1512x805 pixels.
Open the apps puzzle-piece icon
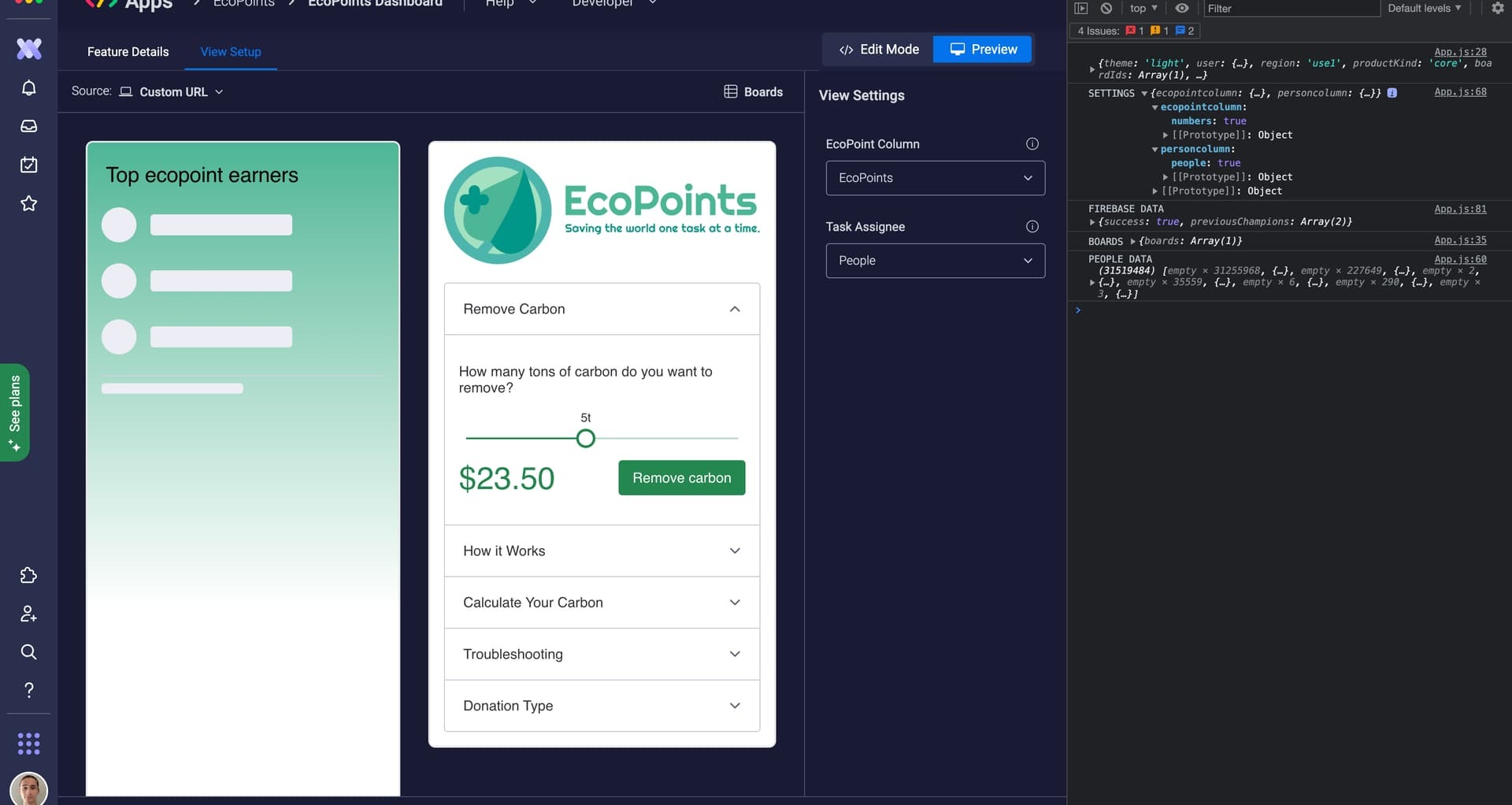pyautogui.click(x=29, y=575)
